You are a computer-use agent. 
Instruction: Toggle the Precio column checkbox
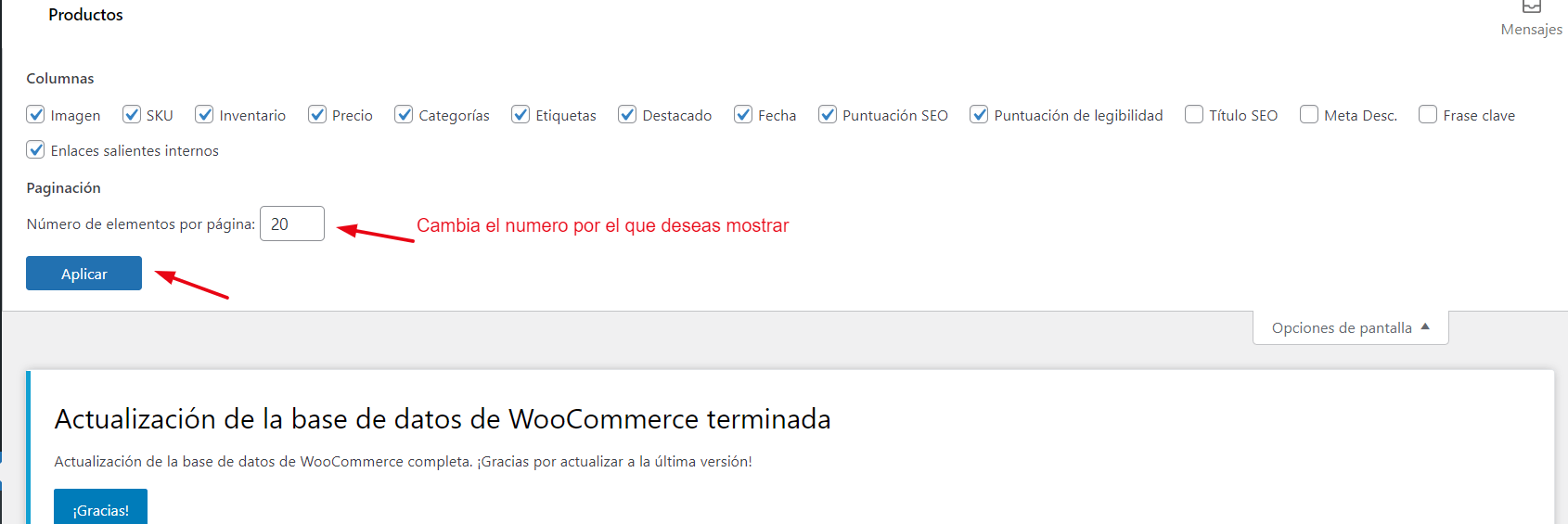[317, 114]
